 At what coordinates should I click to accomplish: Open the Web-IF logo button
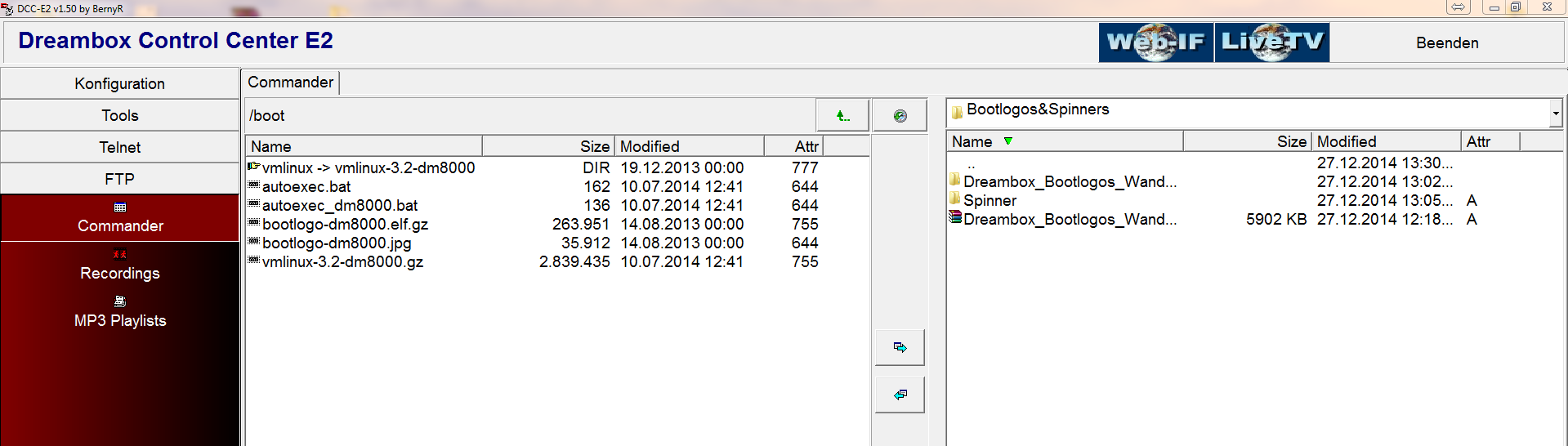point(1155,42)
